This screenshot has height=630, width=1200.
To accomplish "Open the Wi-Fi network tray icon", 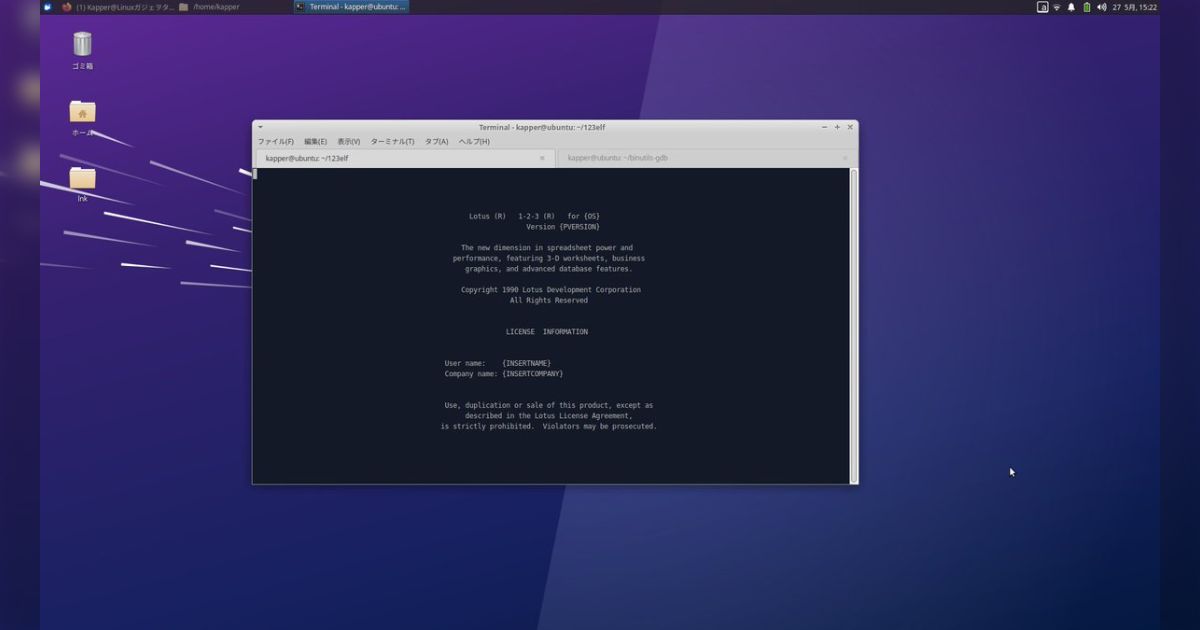I will (x=1057, y=7).
